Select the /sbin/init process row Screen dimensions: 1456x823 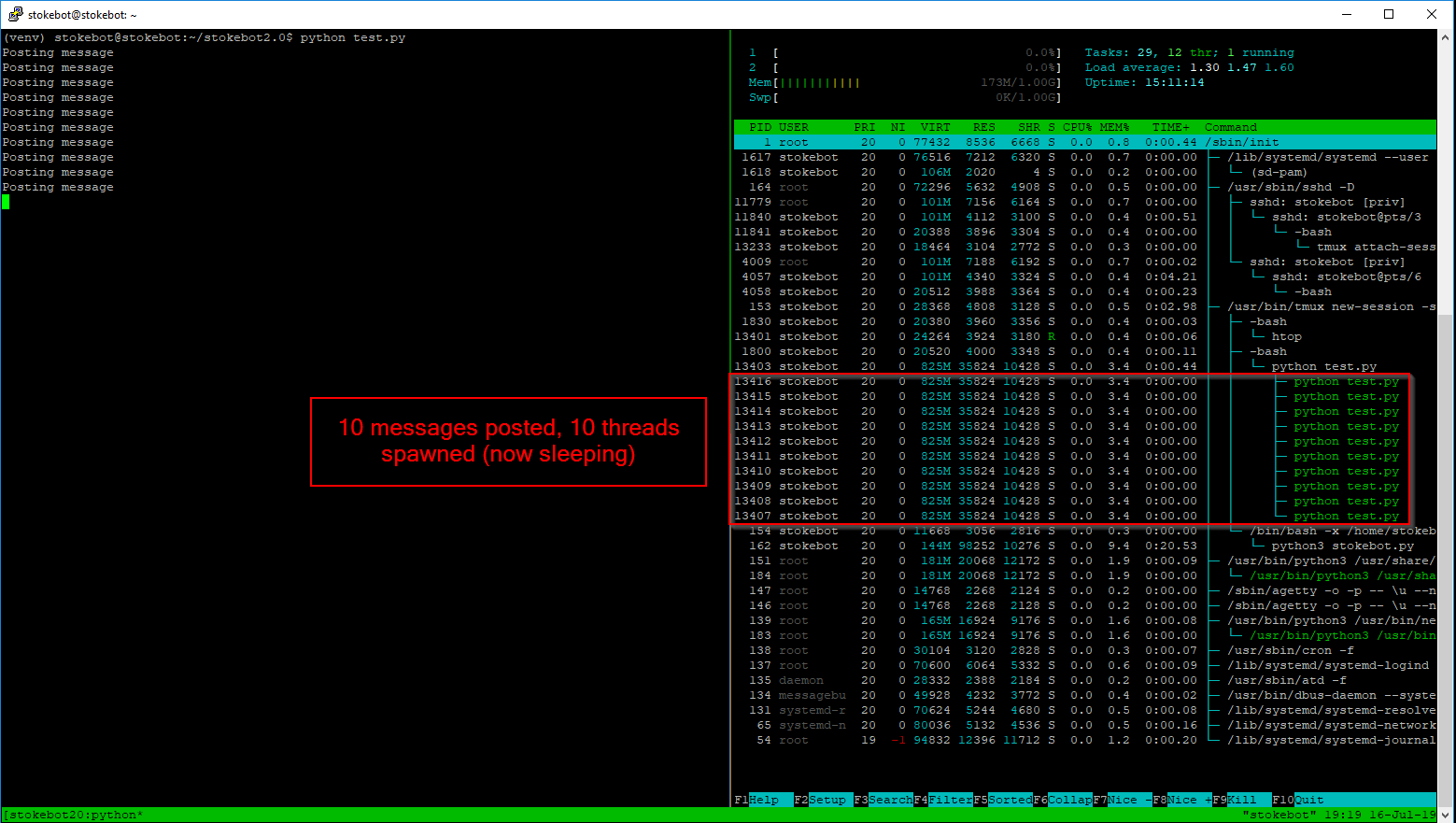pyautogui.click(x=1085, y=142)
